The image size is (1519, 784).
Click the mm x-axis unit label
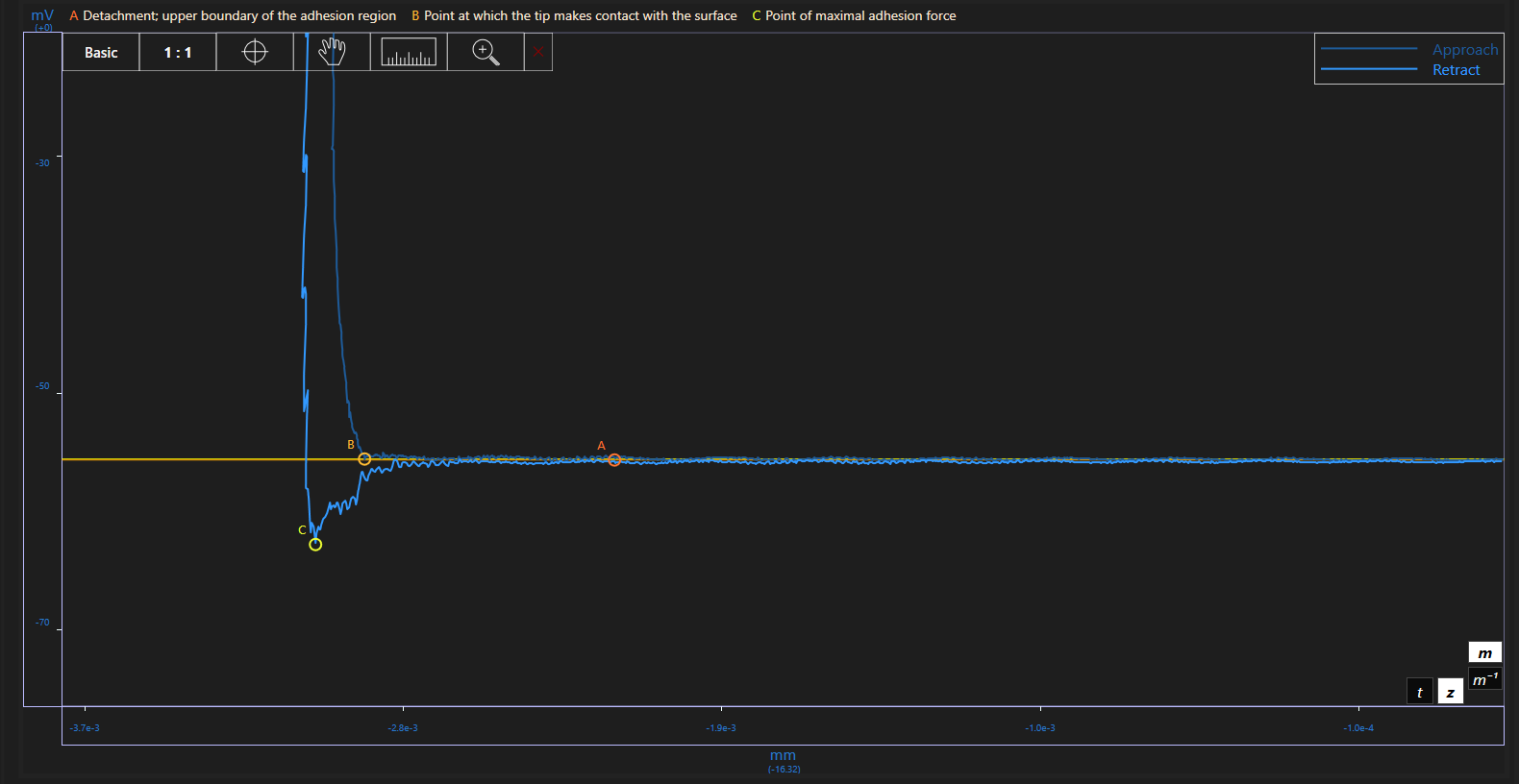pos(783,755)
